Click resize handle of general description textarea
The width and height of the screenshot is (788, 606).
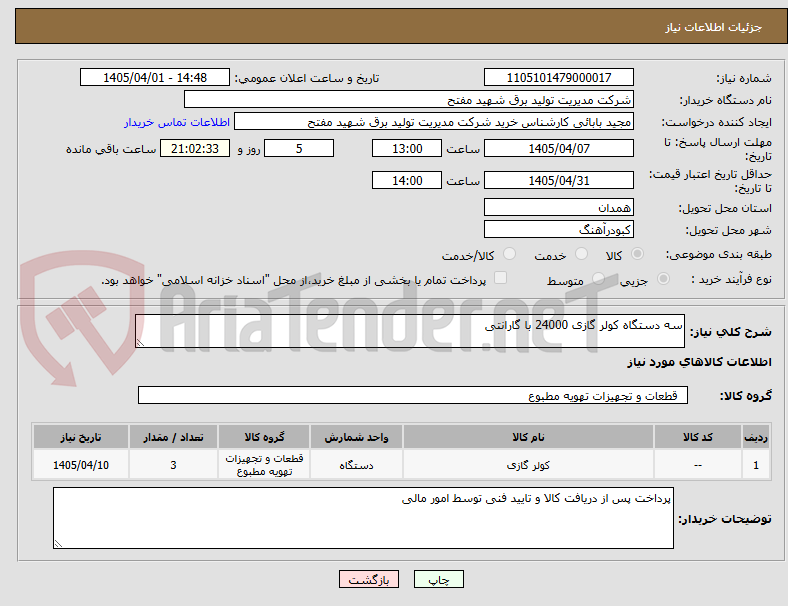coord(140,343)
